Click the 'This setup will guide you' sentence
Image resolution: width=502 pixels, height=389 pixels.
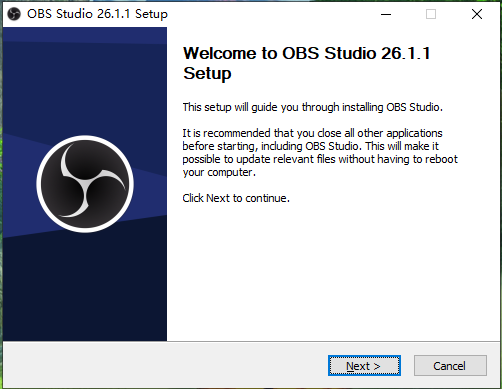312,107
